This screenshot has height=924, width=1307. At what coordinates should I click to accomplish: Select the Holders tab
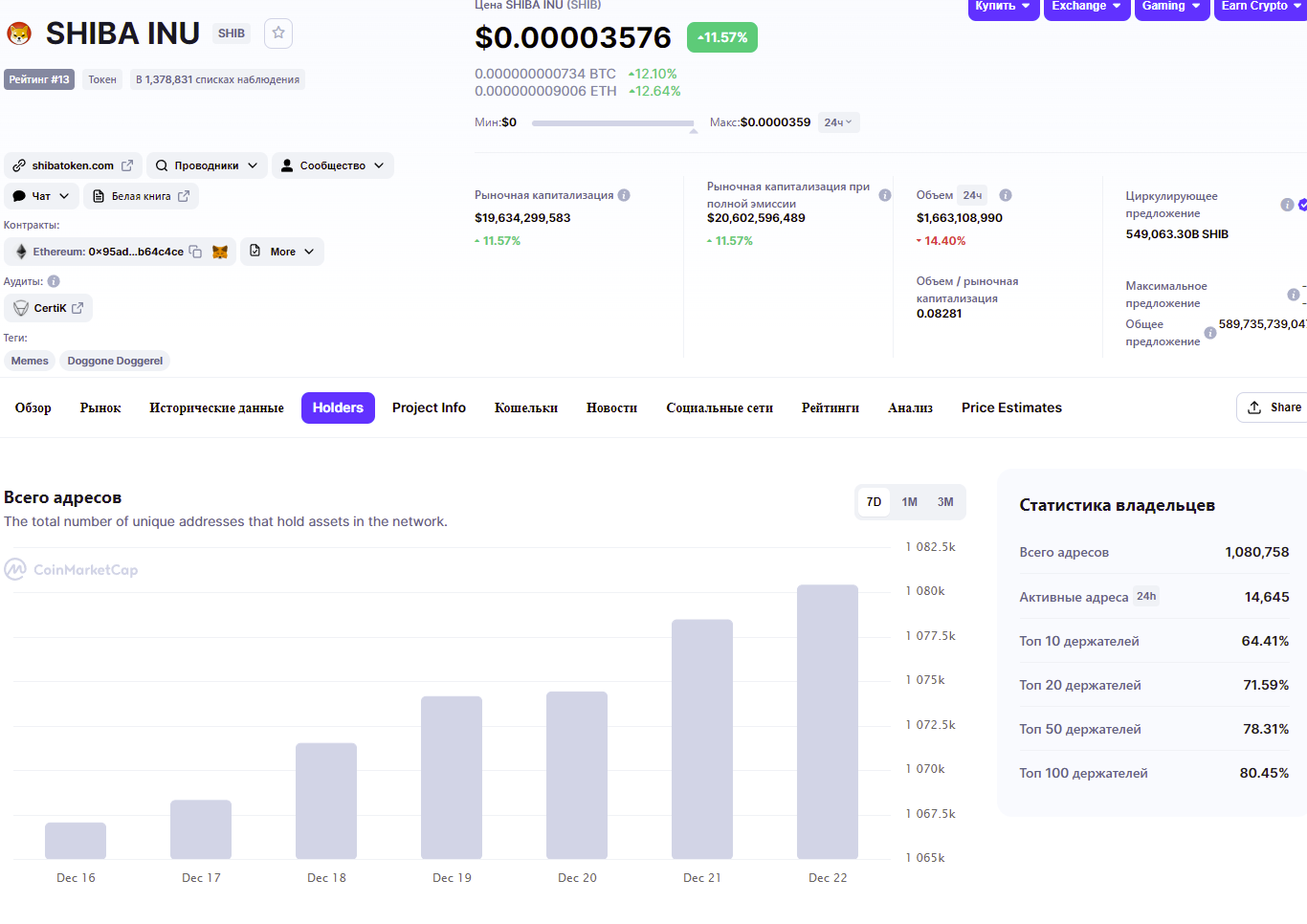click(x=338, y=407)
